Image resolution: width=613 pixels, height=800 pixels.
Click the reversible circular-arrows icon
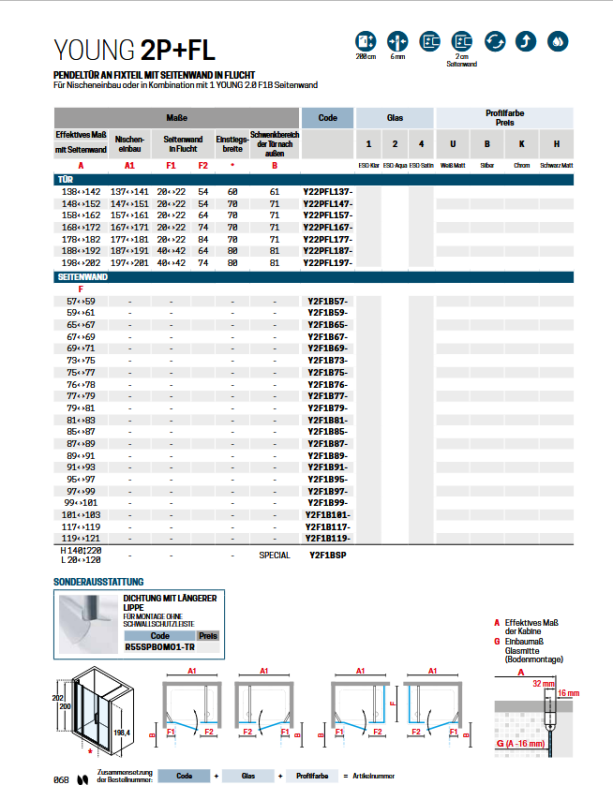coord(495,41)
